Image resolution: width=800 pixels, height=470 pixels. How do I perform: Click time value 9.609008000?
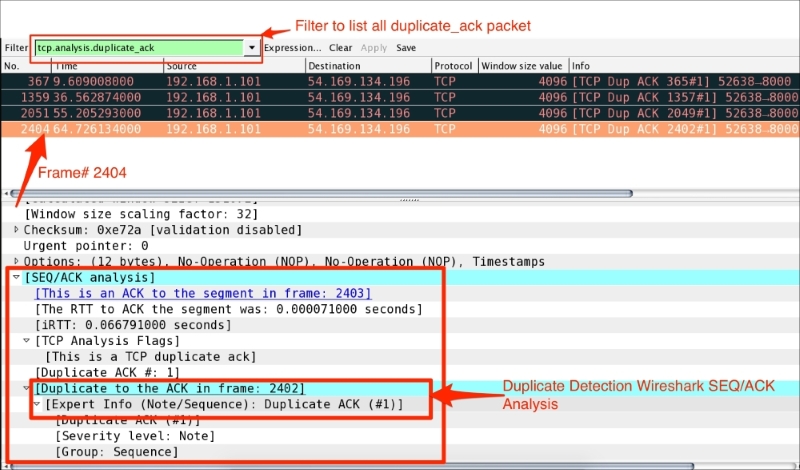coord(93,81)
